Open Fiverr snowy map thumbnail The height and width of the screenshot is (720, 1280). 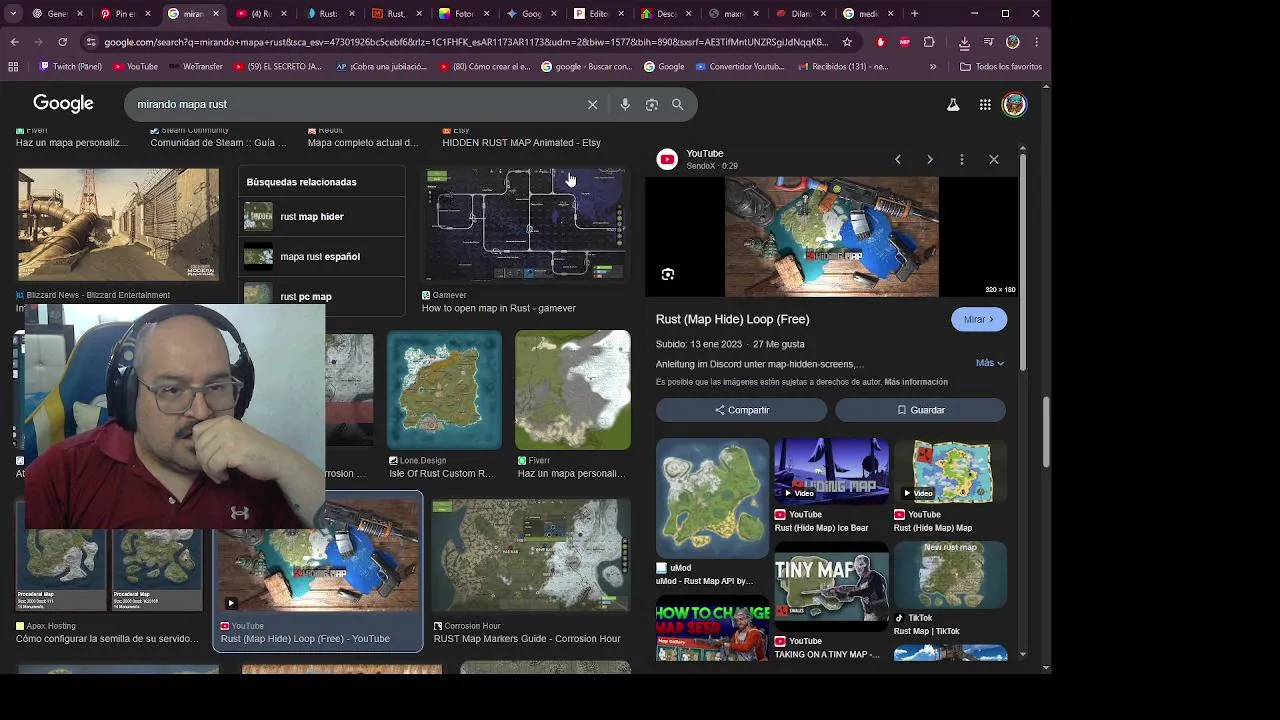click(x=573, y=390)
